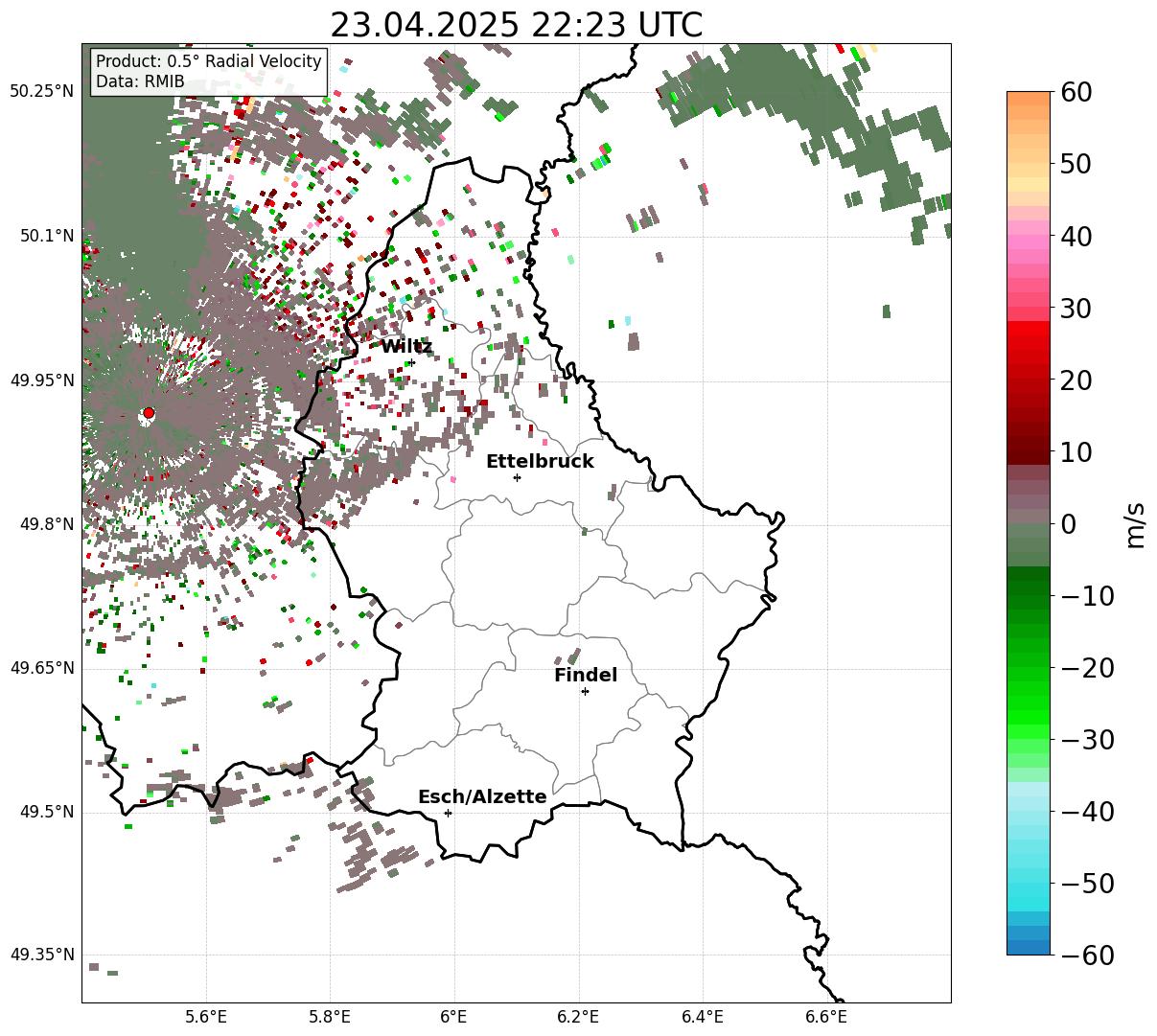Click the colorbar 10 tick label

click(x=1075, y=451)
